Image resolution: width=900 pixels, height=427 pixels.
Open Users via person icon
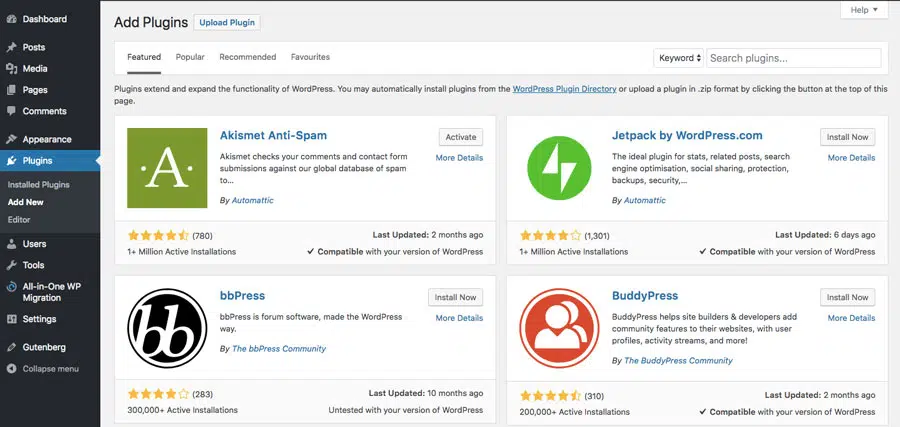click(11, 244)
